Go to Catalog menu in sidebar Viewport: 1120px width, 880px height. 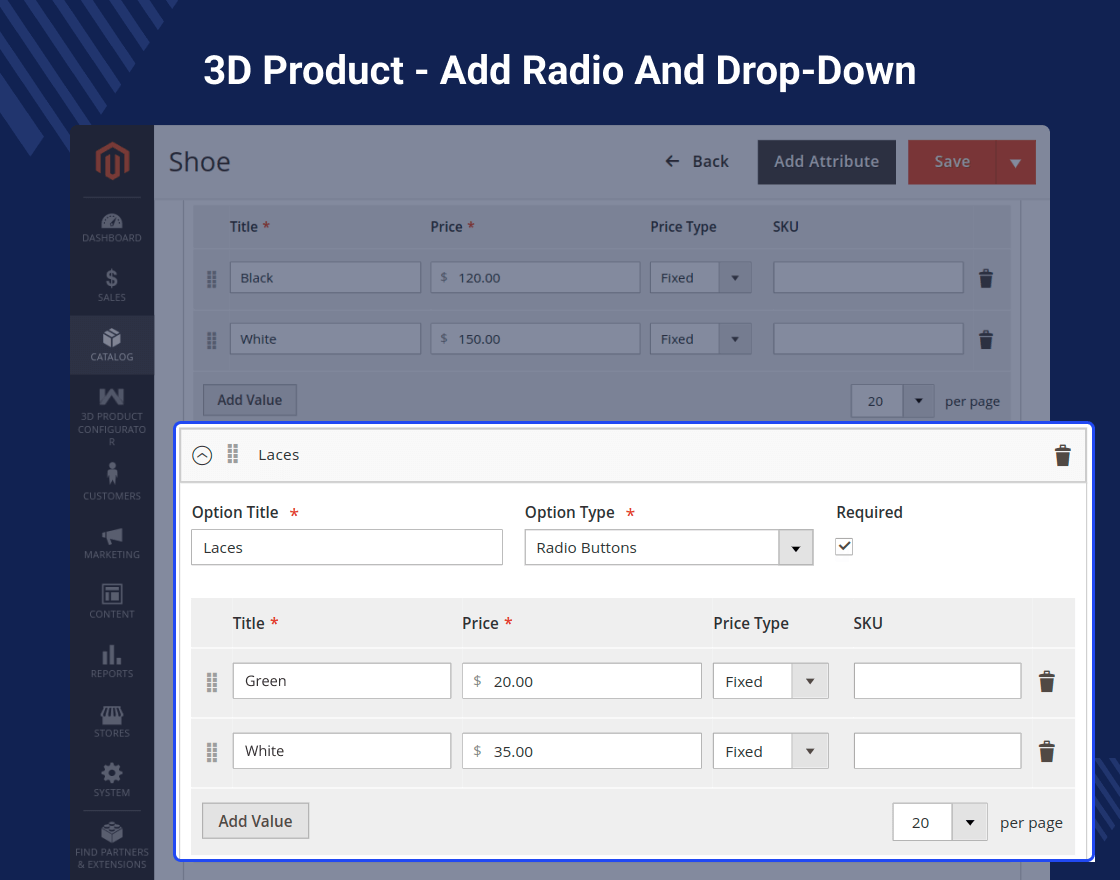(112, 345)
